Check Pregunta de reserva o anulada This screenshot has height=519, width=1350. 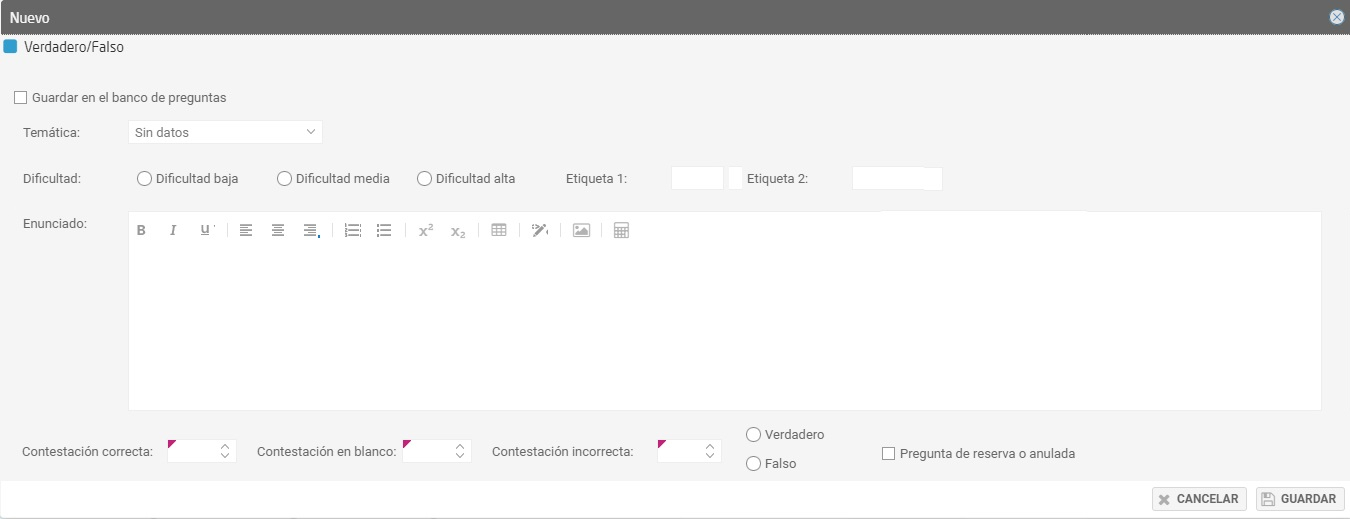(888, 454)
